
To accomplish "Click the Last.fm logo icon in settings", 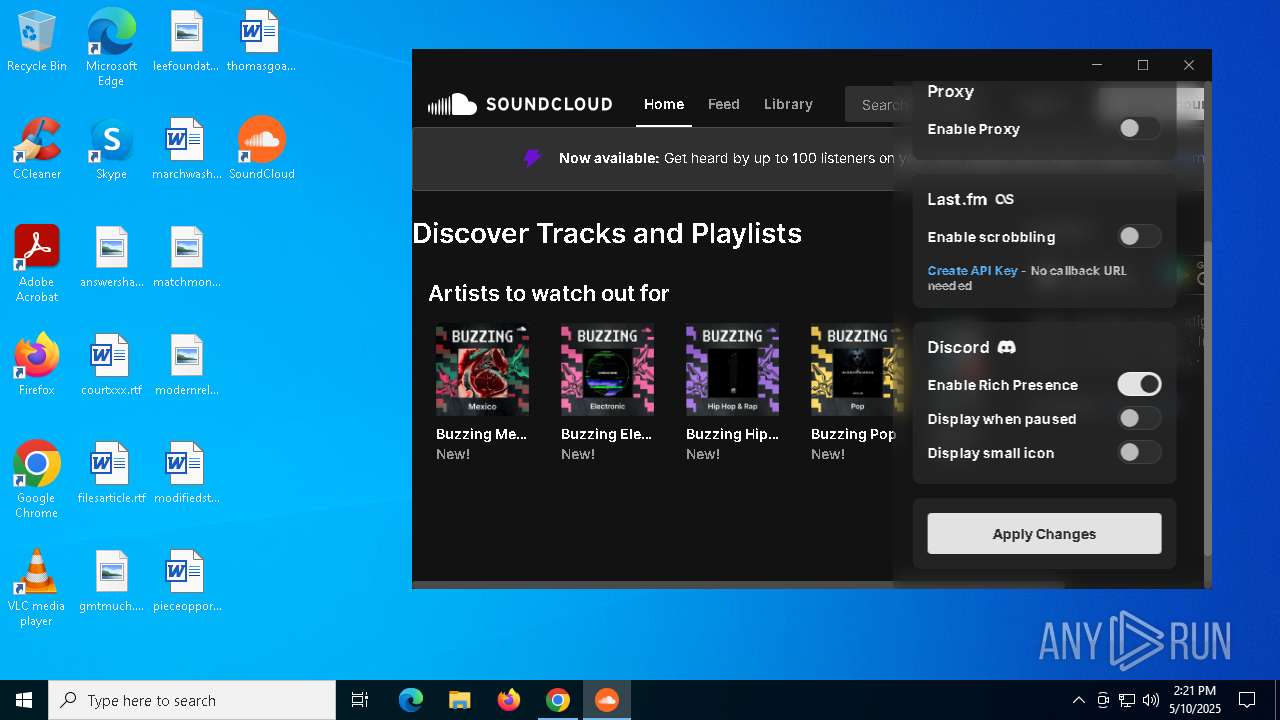I will (x=1005, y=199).
